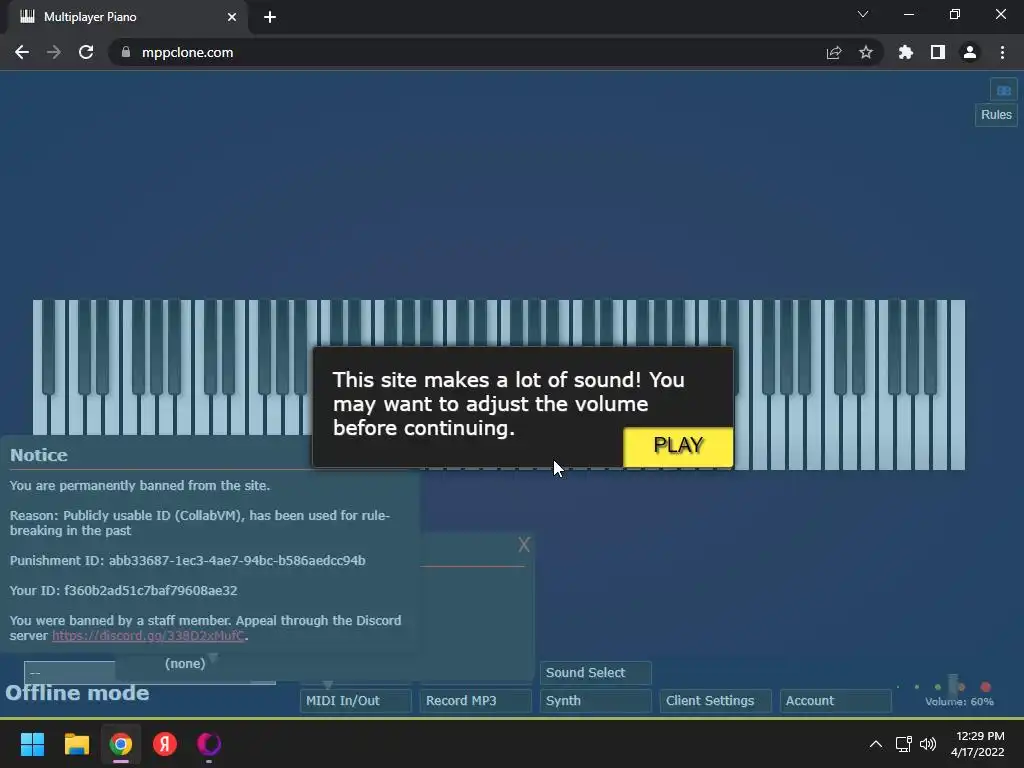This screenshot has width=1024, height=768.
Task: Reload the mppclone.com page
Action: (86, 52)
